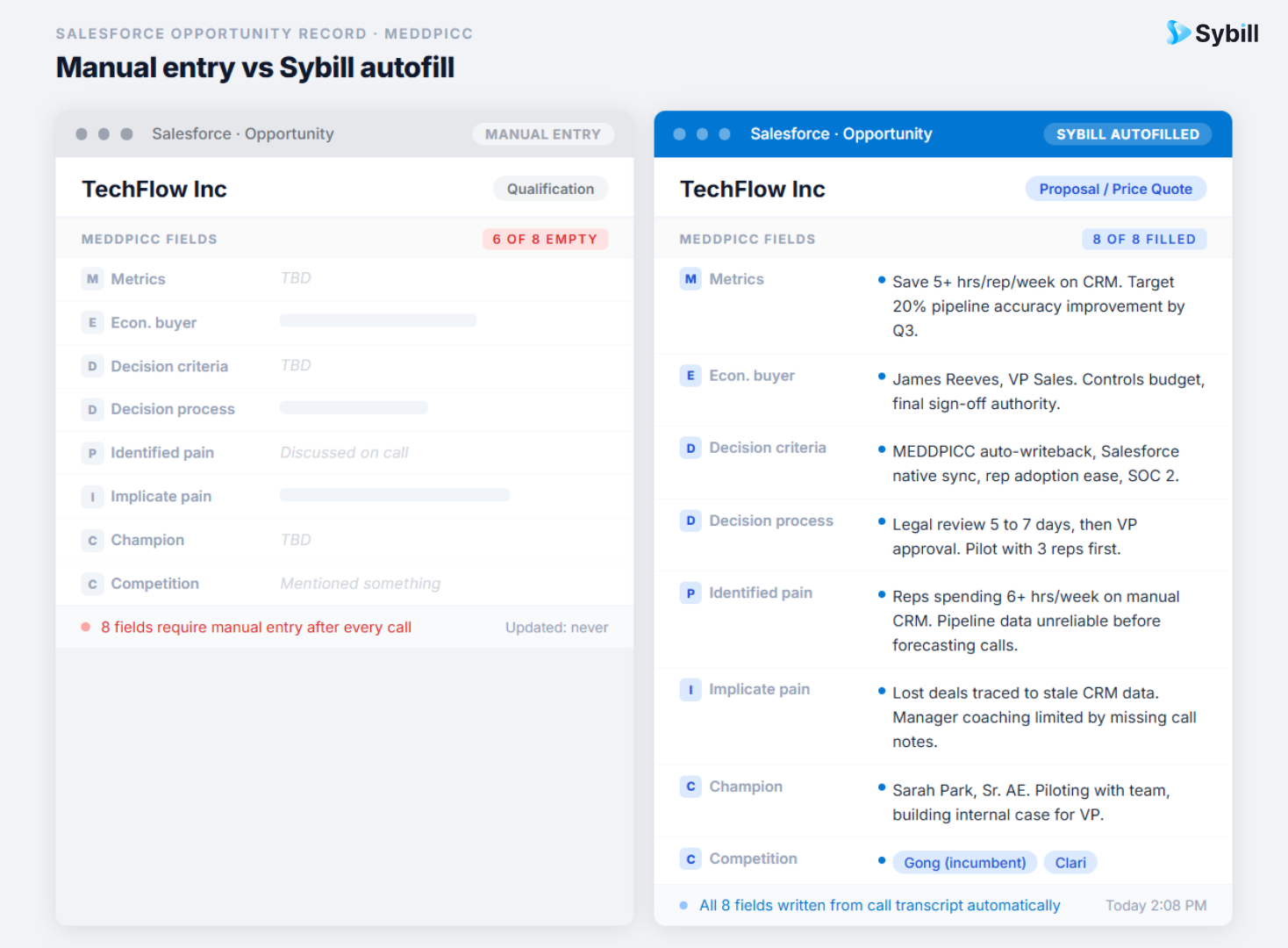Click the Clari competitor tag
Screen dimensions: 1288x948
pos(1070,863)
